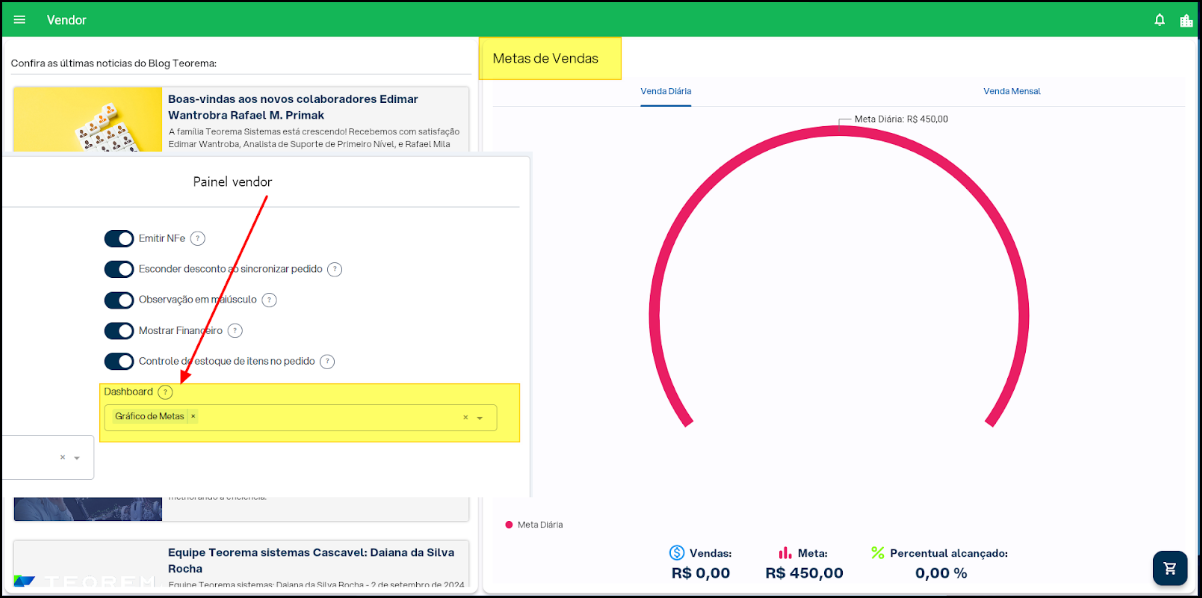Image resolution: width=1202 pixels, height=598 pixels.
Task: Toggle Esconder desconto ao sincronizar pedido
Action: (x=119, y=269)
